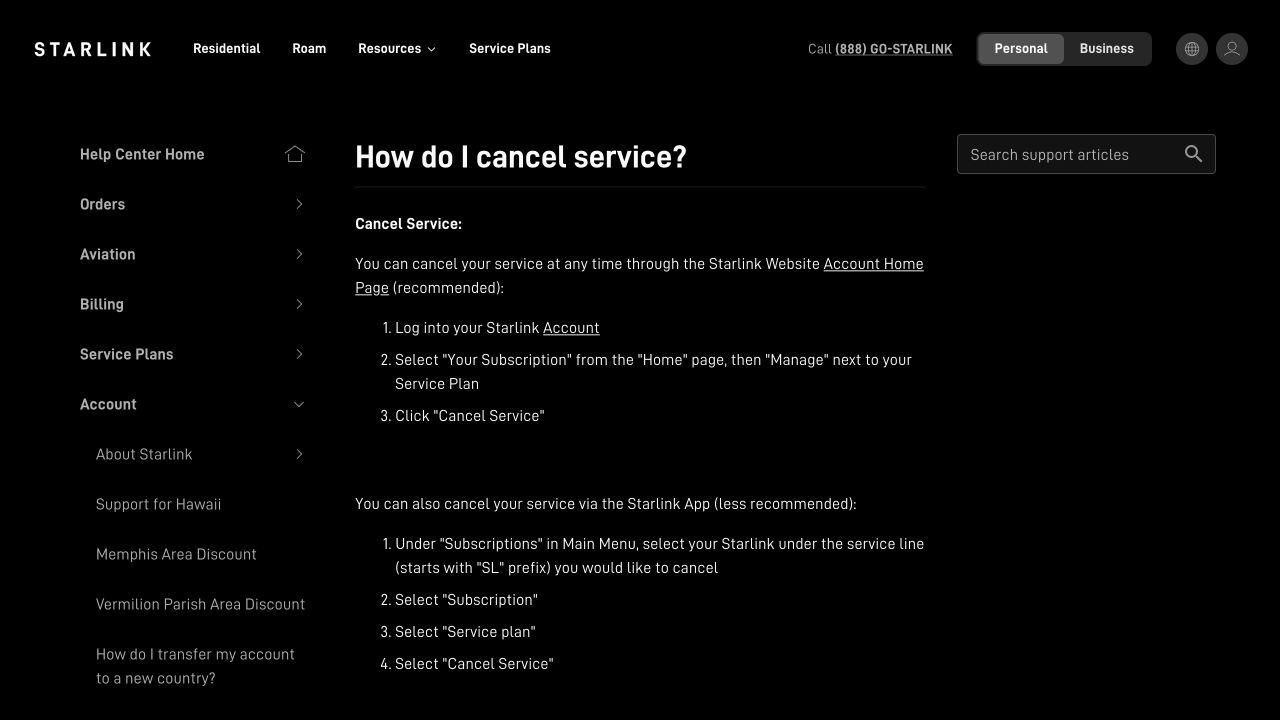Open transfer account to new country article

195,666
